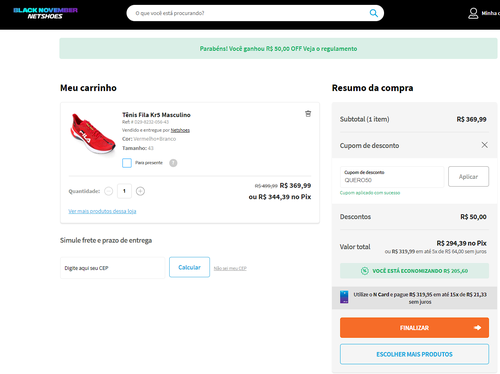Open Ver mais produtos dessa loja link
Viewport: 500px width, 374px height.
102,211
